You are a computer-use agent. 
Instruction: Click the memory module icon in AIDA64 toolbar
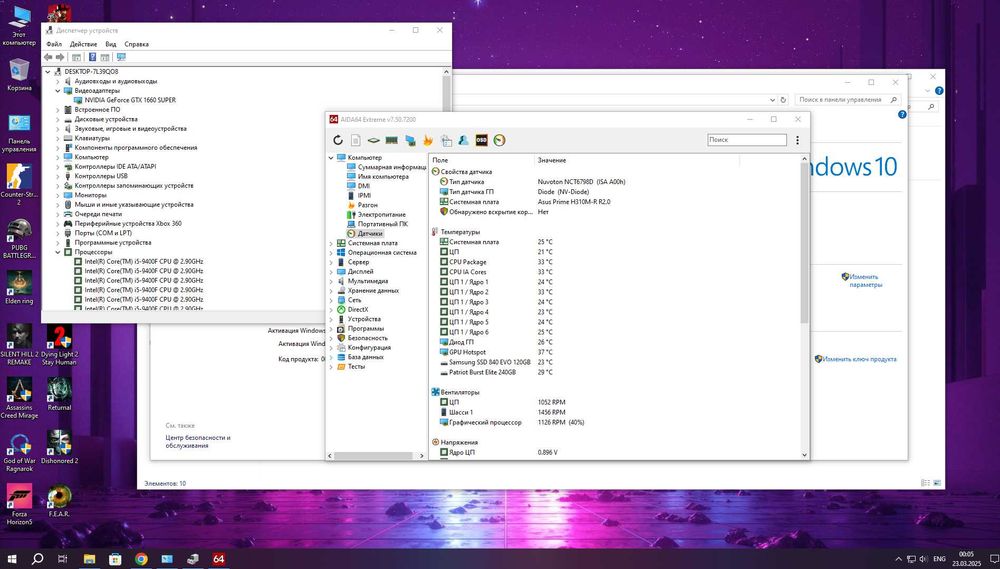click(x=392, y=140)
